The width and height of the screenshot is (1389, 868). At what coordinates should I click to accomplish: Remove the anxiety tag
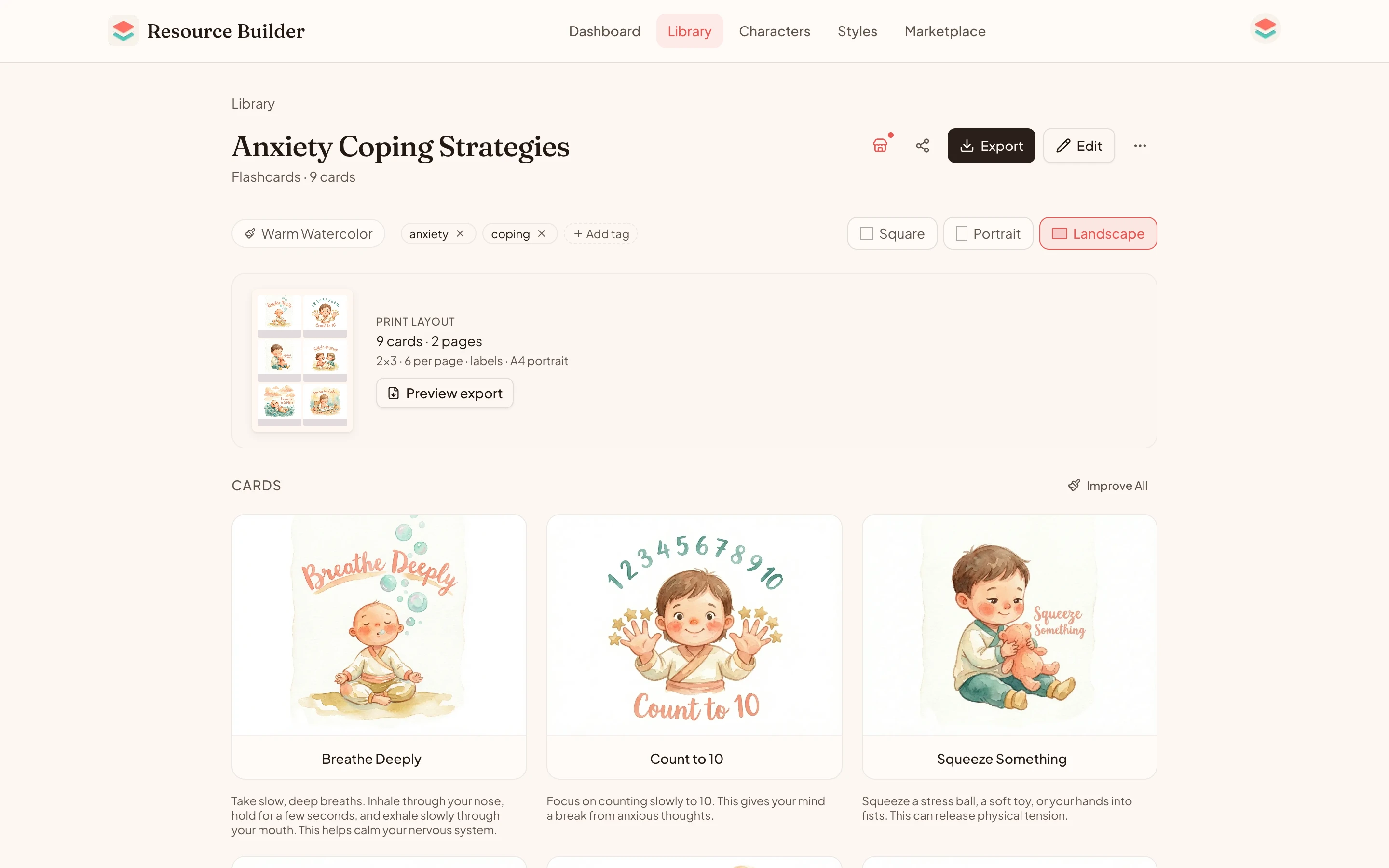[x=460, y=234]
